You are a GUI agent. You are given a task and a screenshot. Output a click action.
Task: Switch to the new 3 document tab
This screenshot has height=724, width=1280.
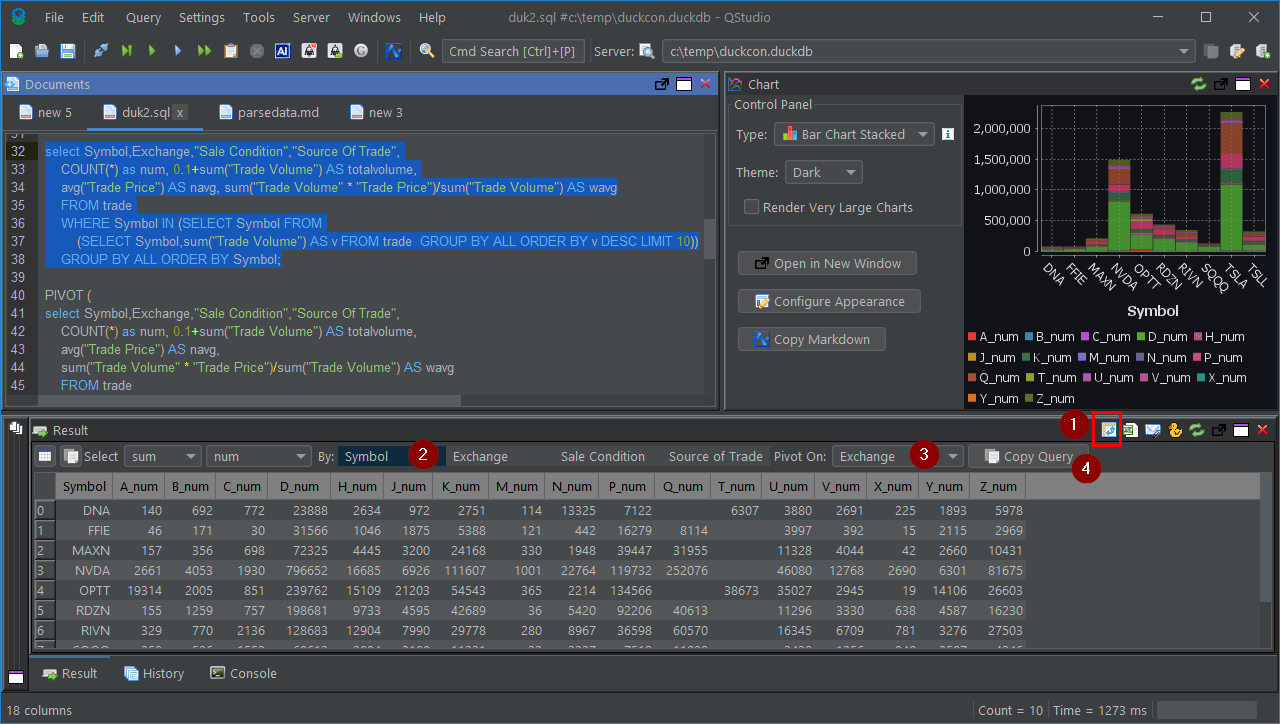pyautogui.click(x=375, y=112)
